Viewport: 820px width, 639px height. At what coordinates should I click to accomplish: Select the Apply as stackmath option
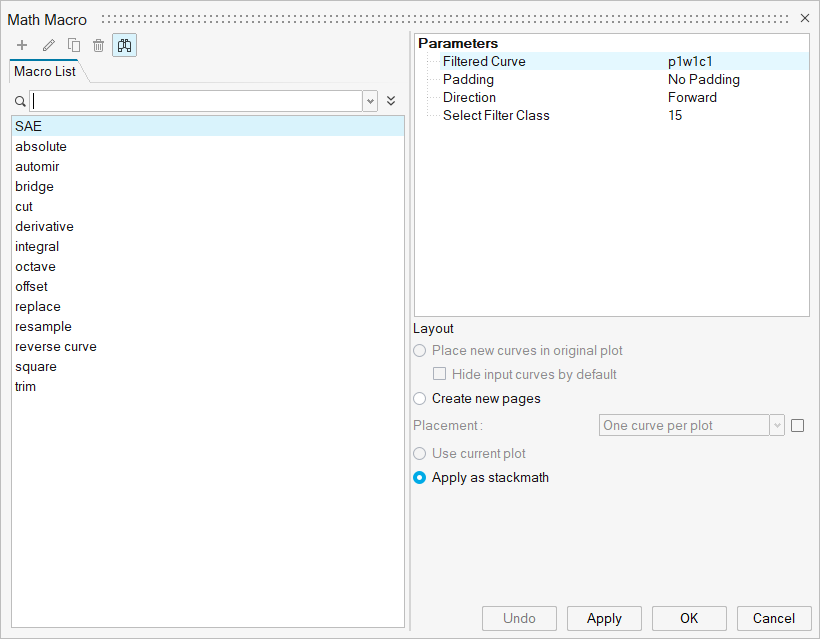[420, 478]
